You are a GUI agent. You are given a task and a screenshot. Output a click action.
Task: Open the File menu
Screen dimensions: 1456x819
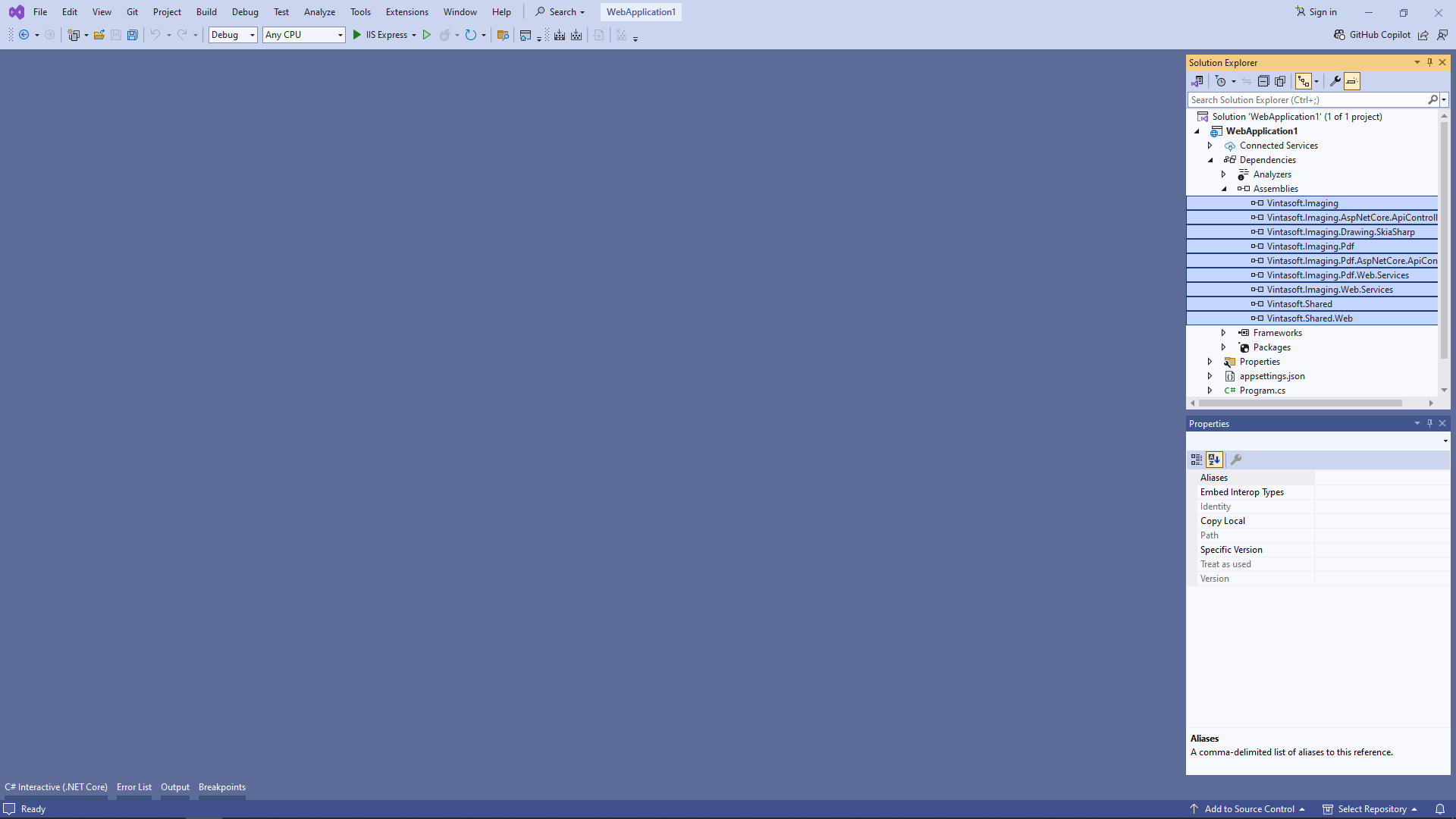[x=40, y=12]
